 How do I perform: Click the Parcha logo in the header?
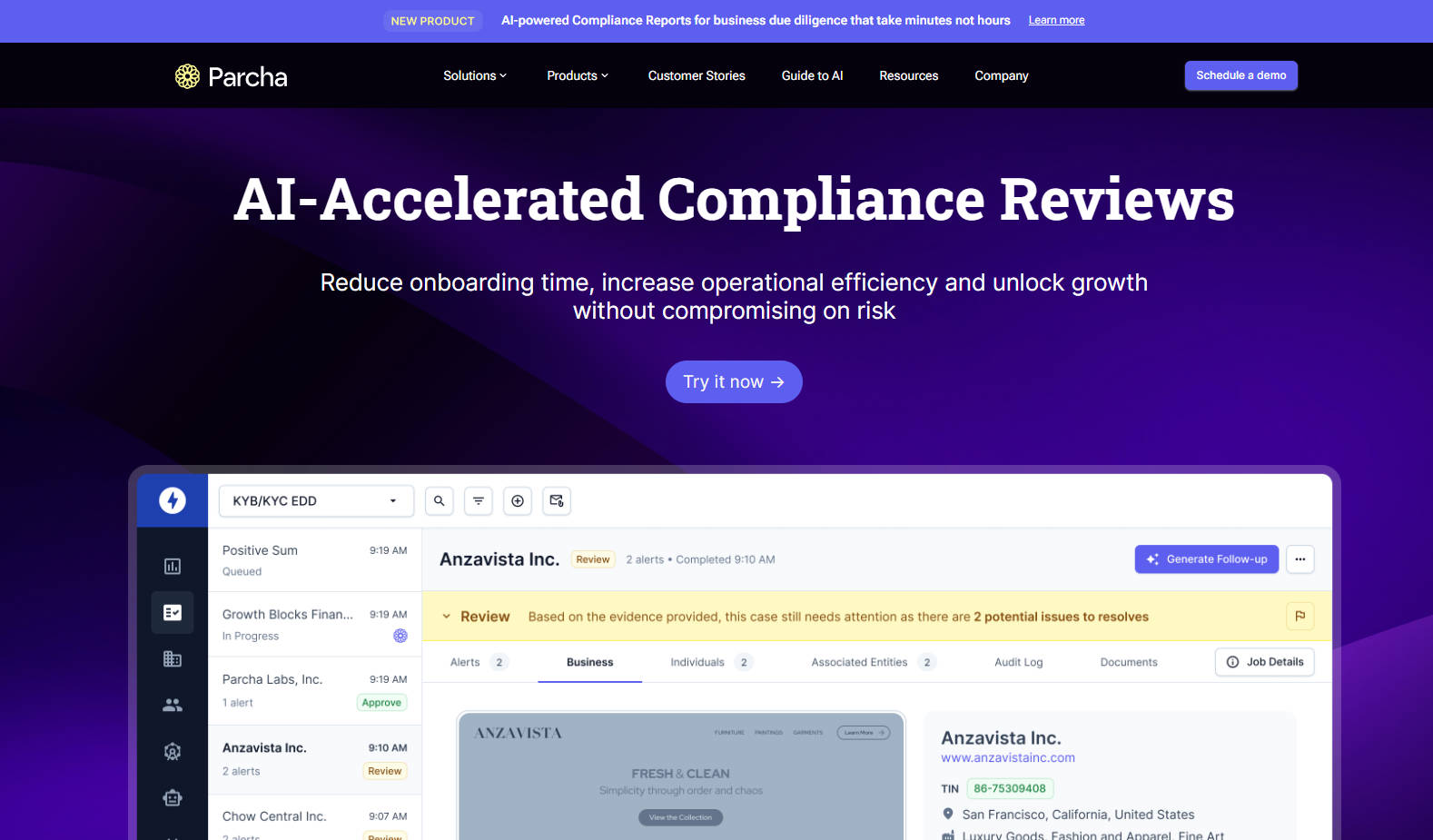tap(231, 76)
